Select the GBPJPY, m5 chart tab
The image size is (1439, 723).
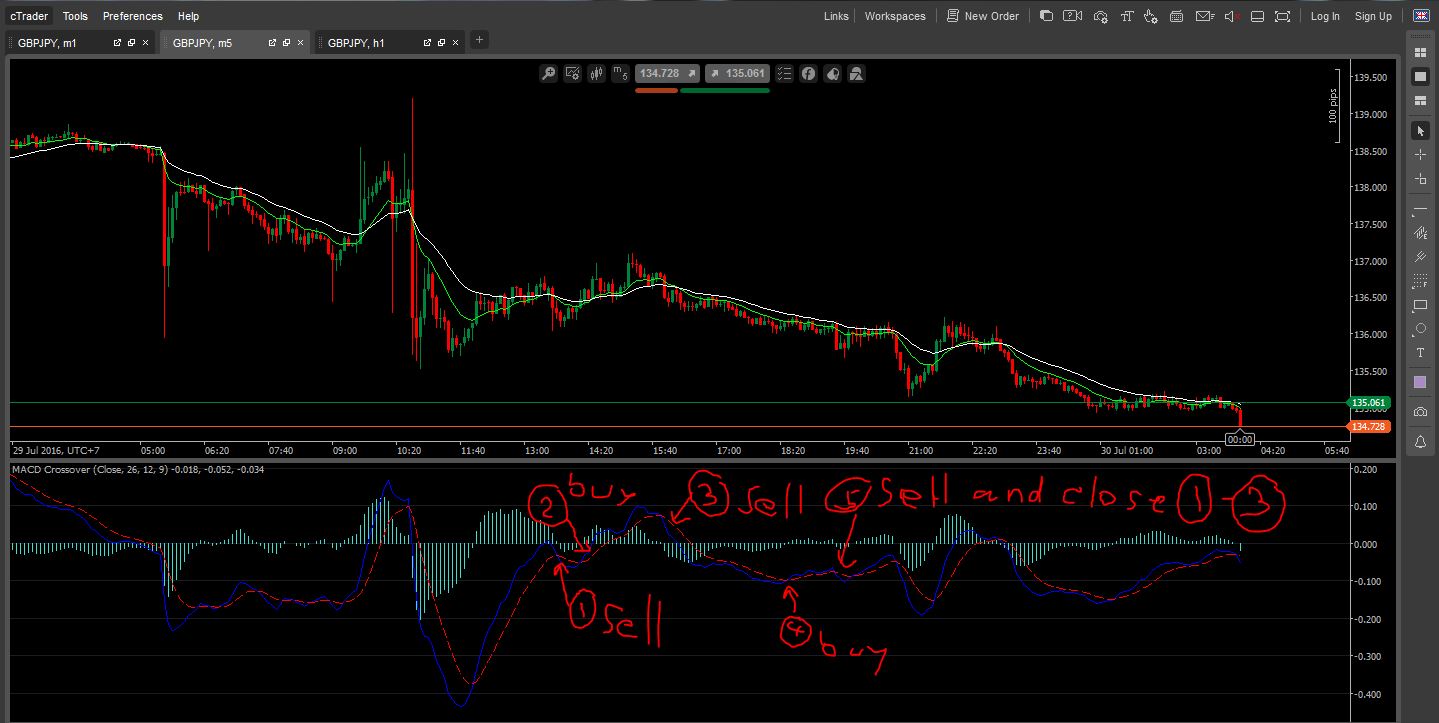point(235,43)
